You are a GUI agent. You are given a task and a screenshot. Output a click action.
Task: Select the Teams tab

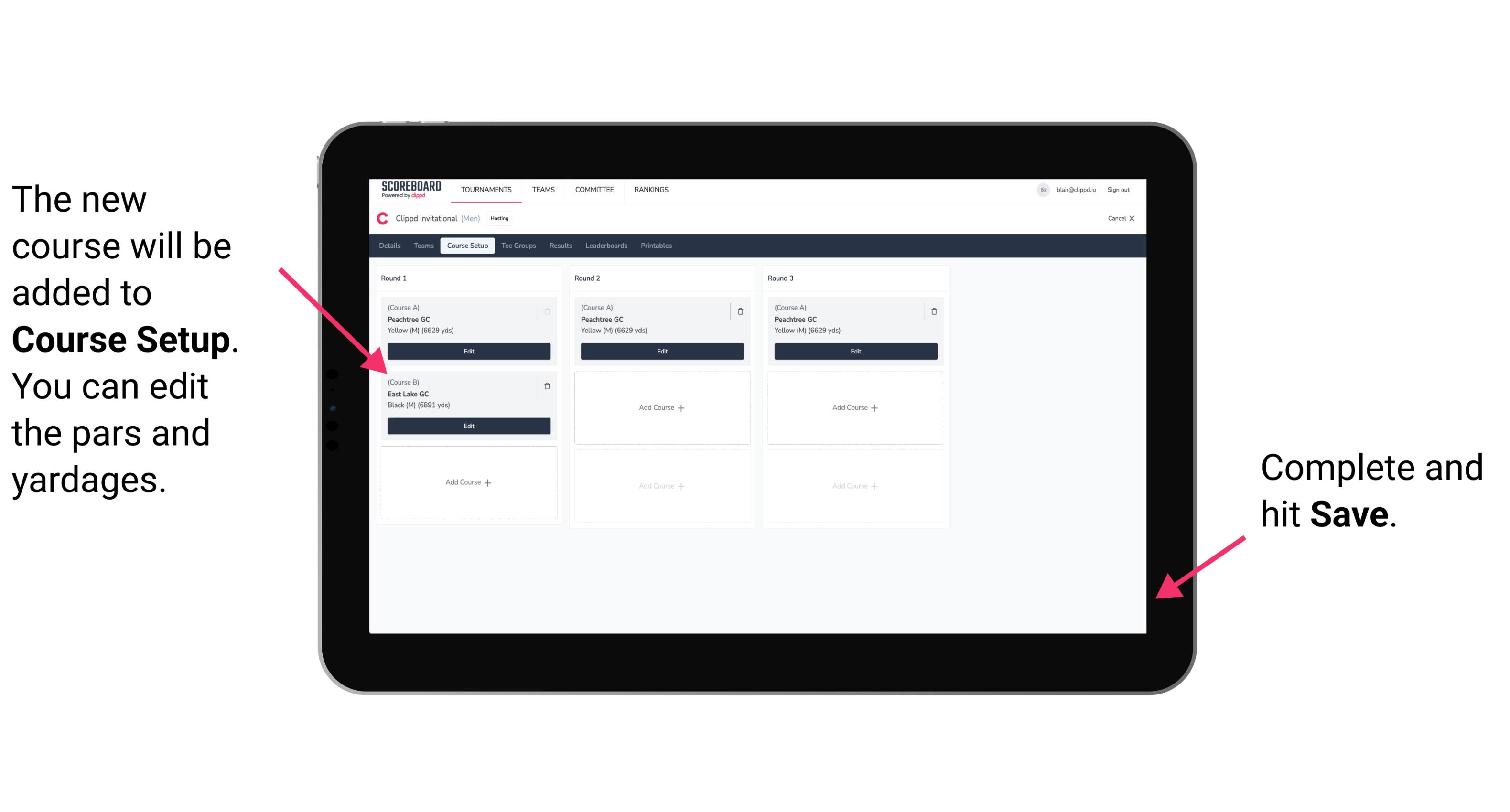click(x=421, y=245)
